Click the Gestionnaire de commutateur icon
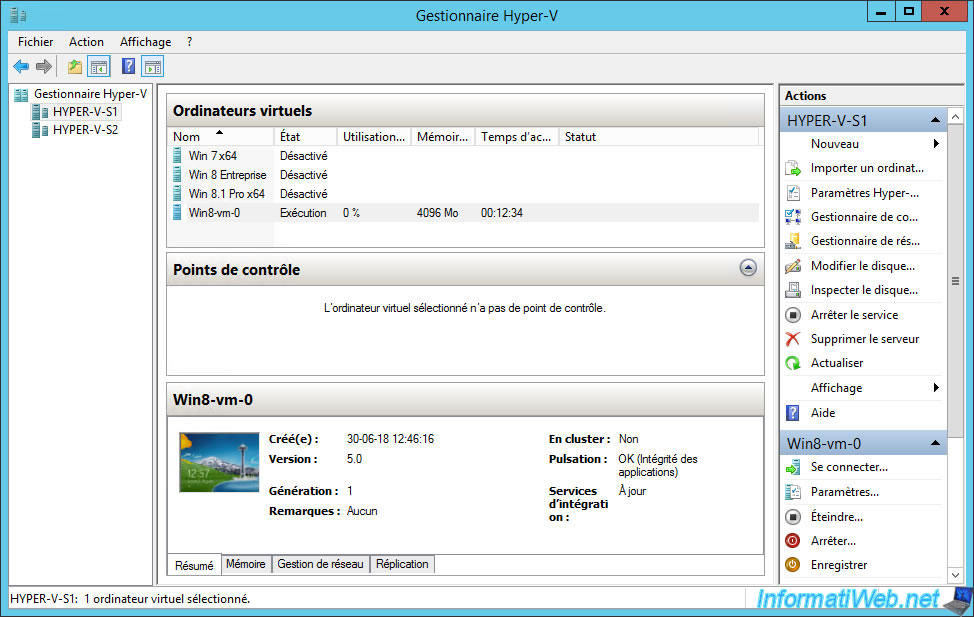The width and height of the screenshot is (974, 617). (793, 217)
